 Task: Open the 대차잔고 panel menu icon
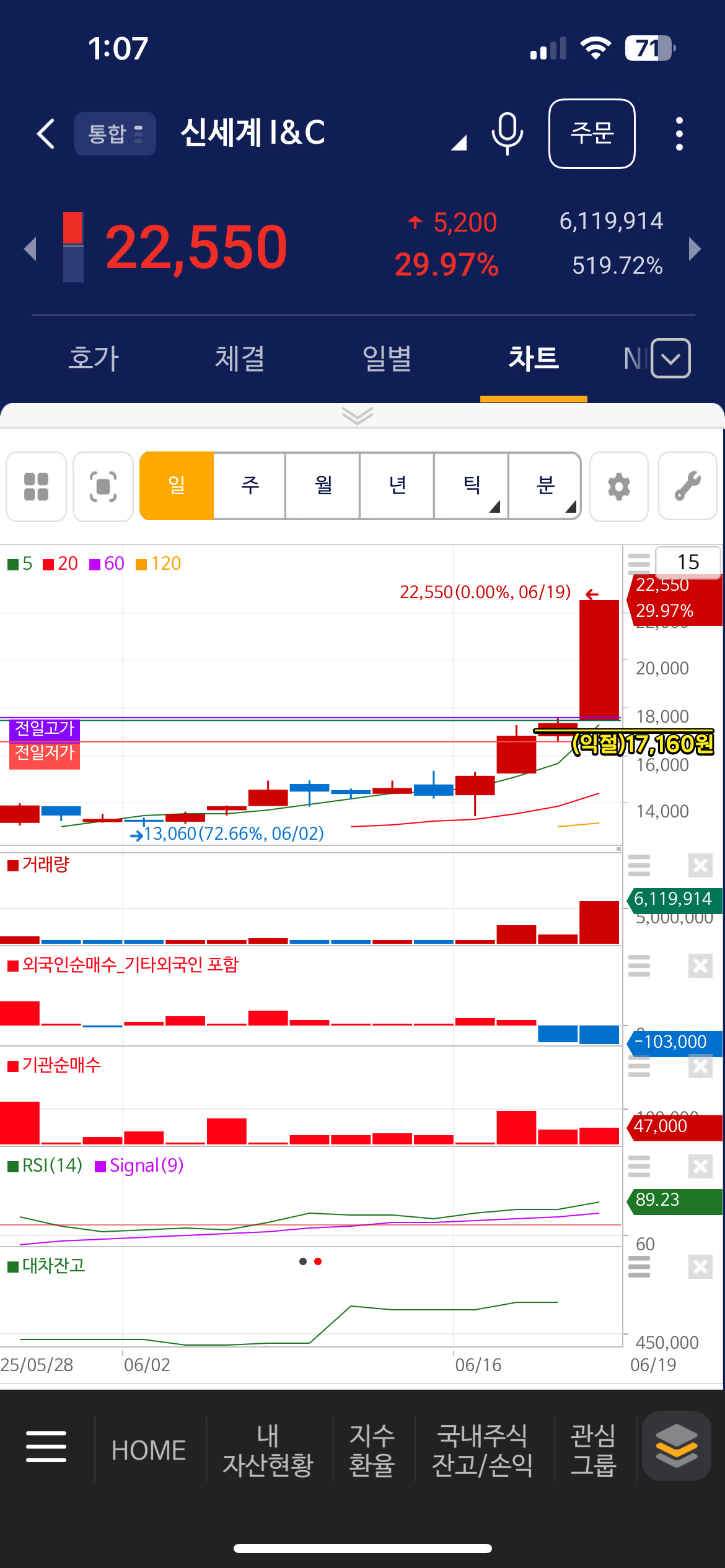639,1266
